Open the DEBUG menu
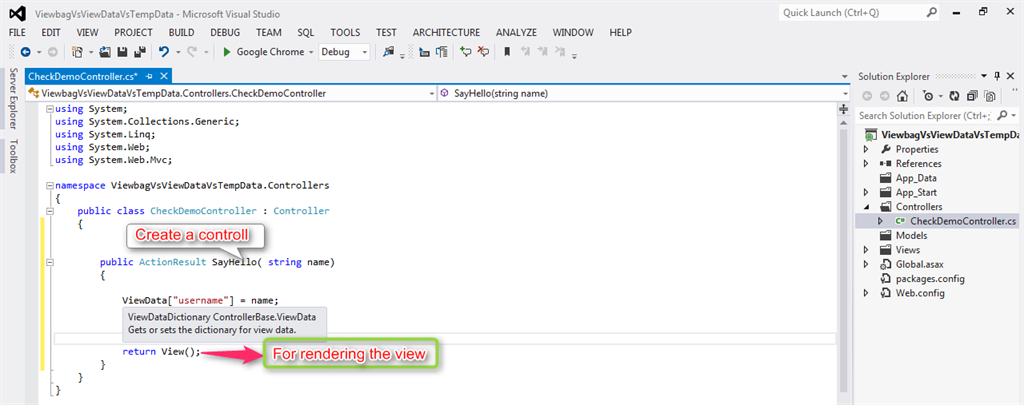Image resolution: width=1024 pixels, height=405 pixels. point(225,33)
